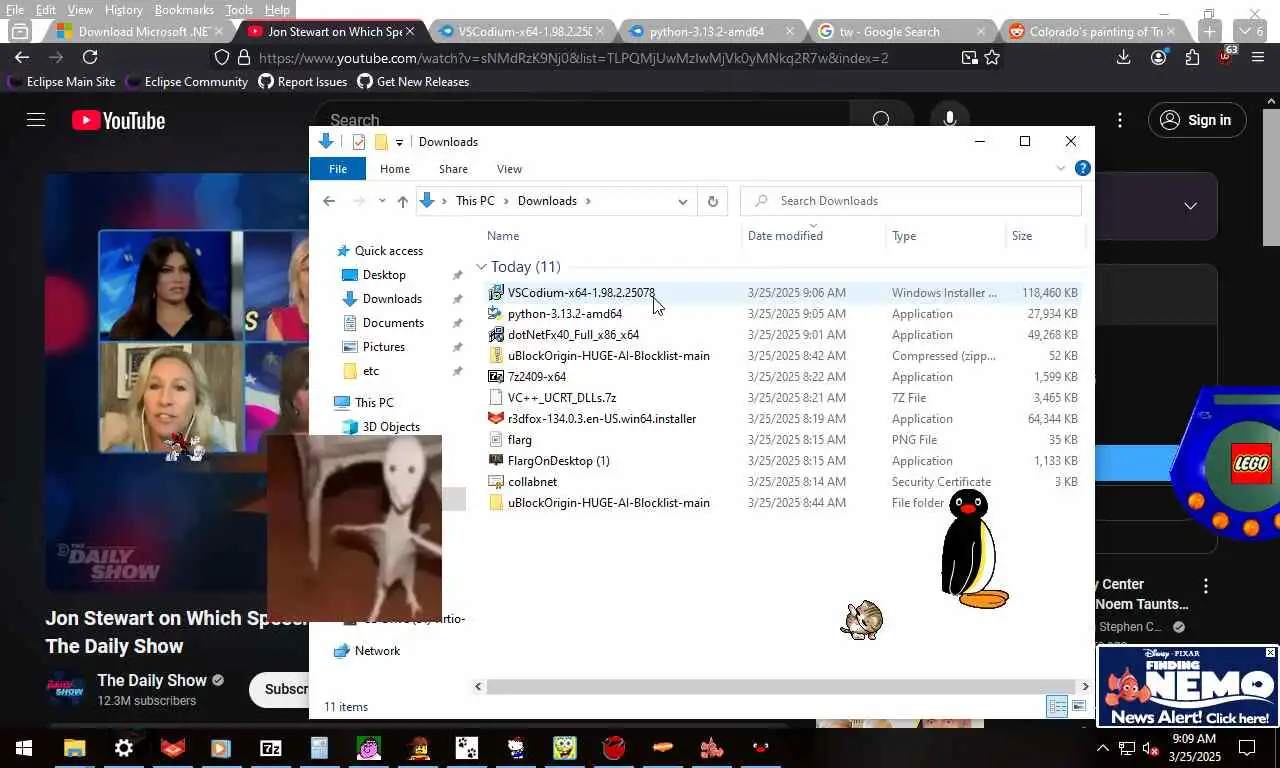Reload the browser page
This screenshot has height=768, width=1280.
90,58
